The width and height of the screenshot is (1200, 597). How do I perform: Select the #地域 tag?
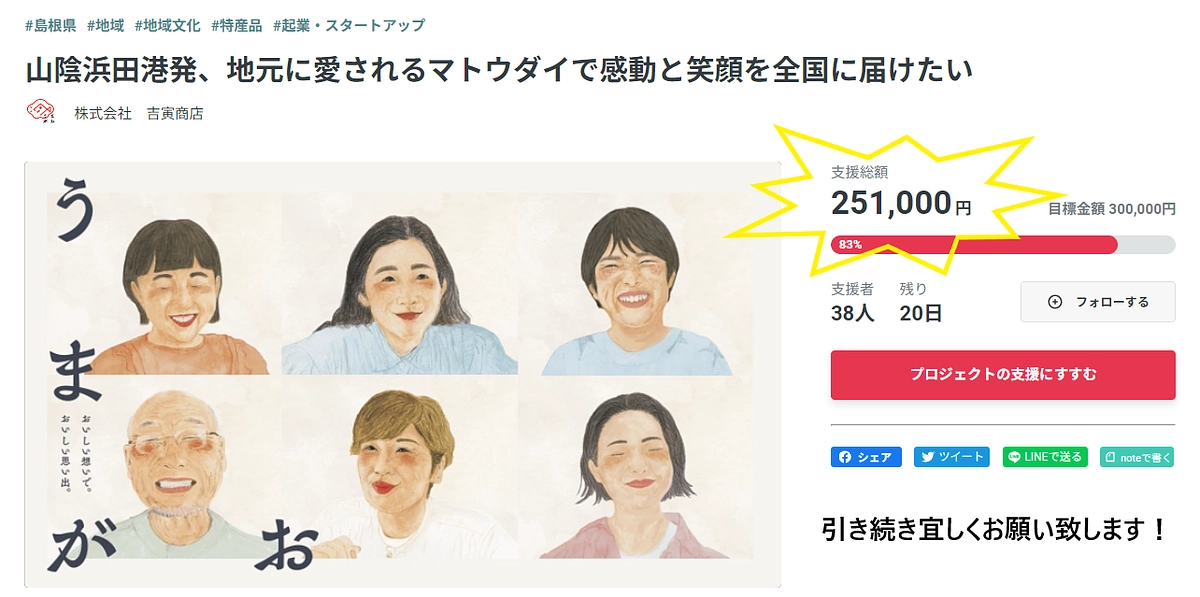coord(105,25)
